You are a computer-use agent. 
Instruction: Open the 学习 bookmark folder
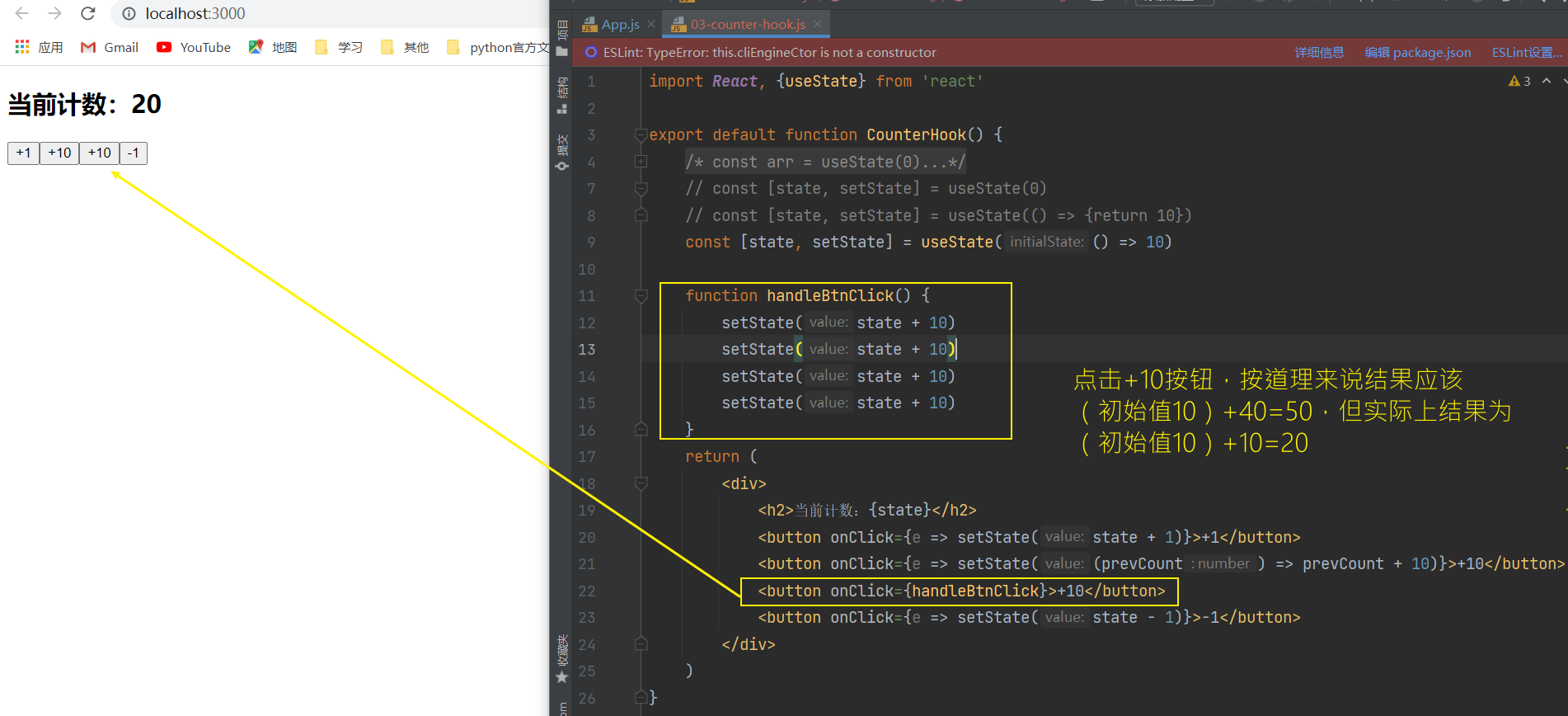tap(339, 47)
